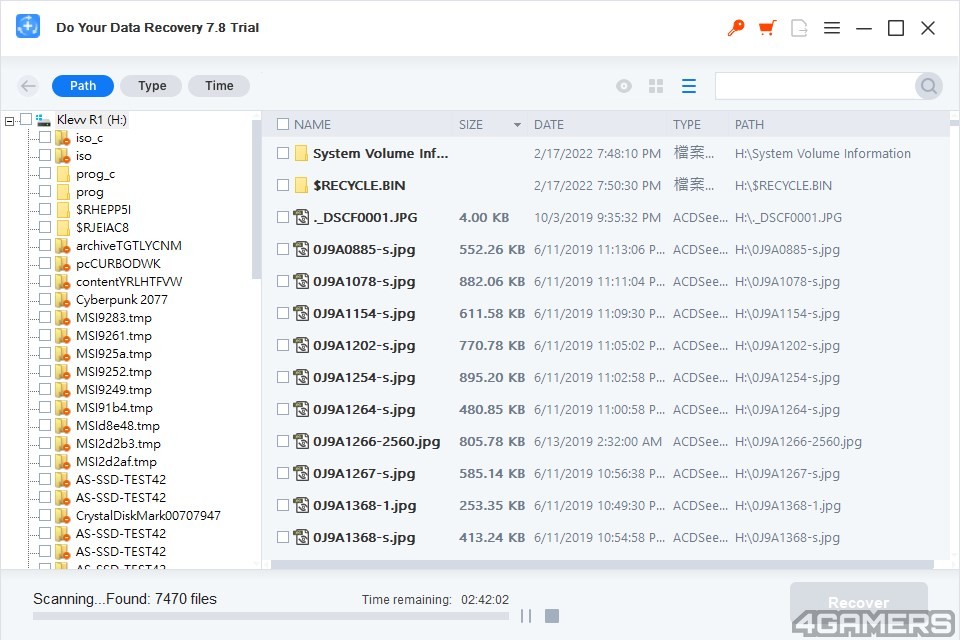
Task: Click the back arrow button
Action: (28, 86)
